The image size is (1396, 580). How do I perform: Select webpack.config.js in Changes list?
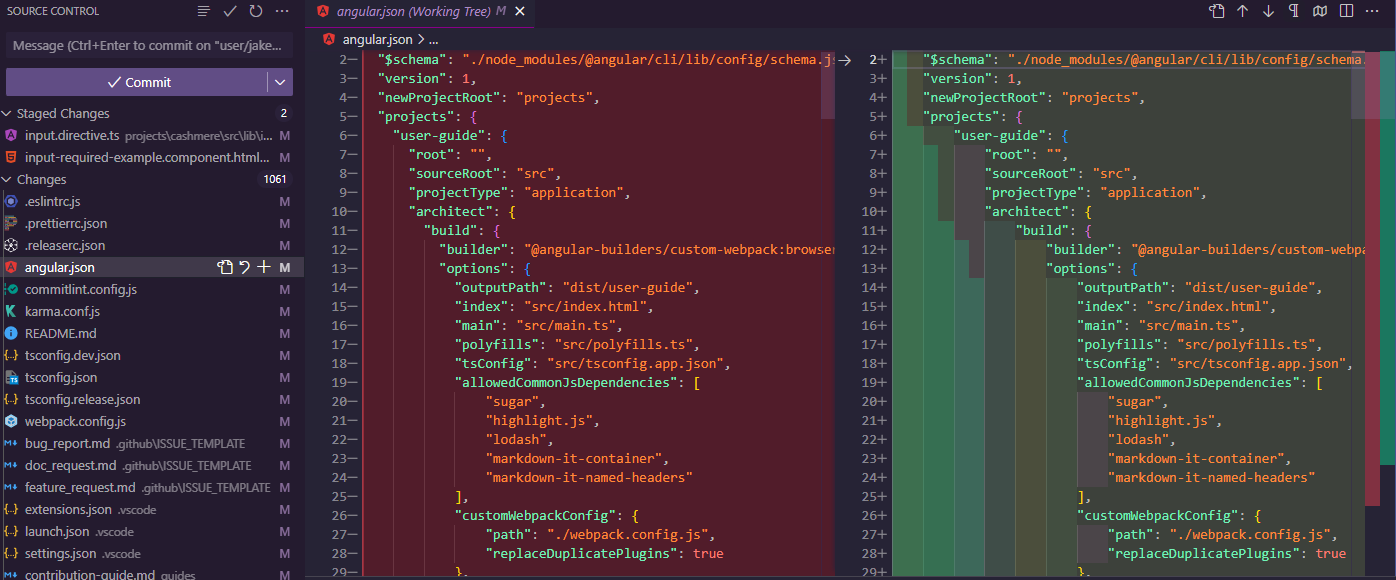[x=152, y=421]
